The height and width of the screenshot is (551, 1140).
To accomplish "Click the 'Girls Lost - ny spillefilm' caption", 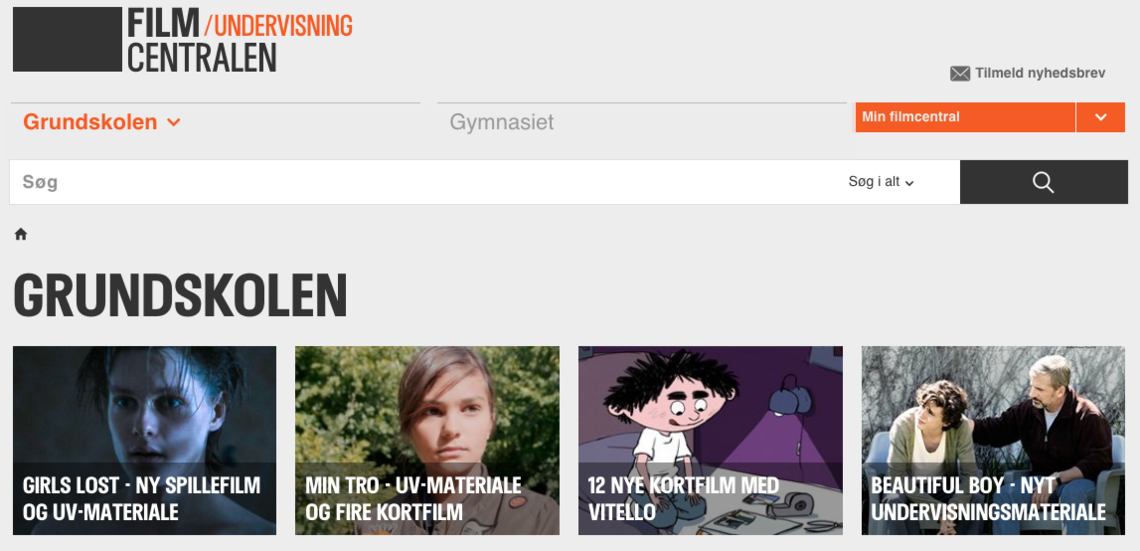I will 142,499.
